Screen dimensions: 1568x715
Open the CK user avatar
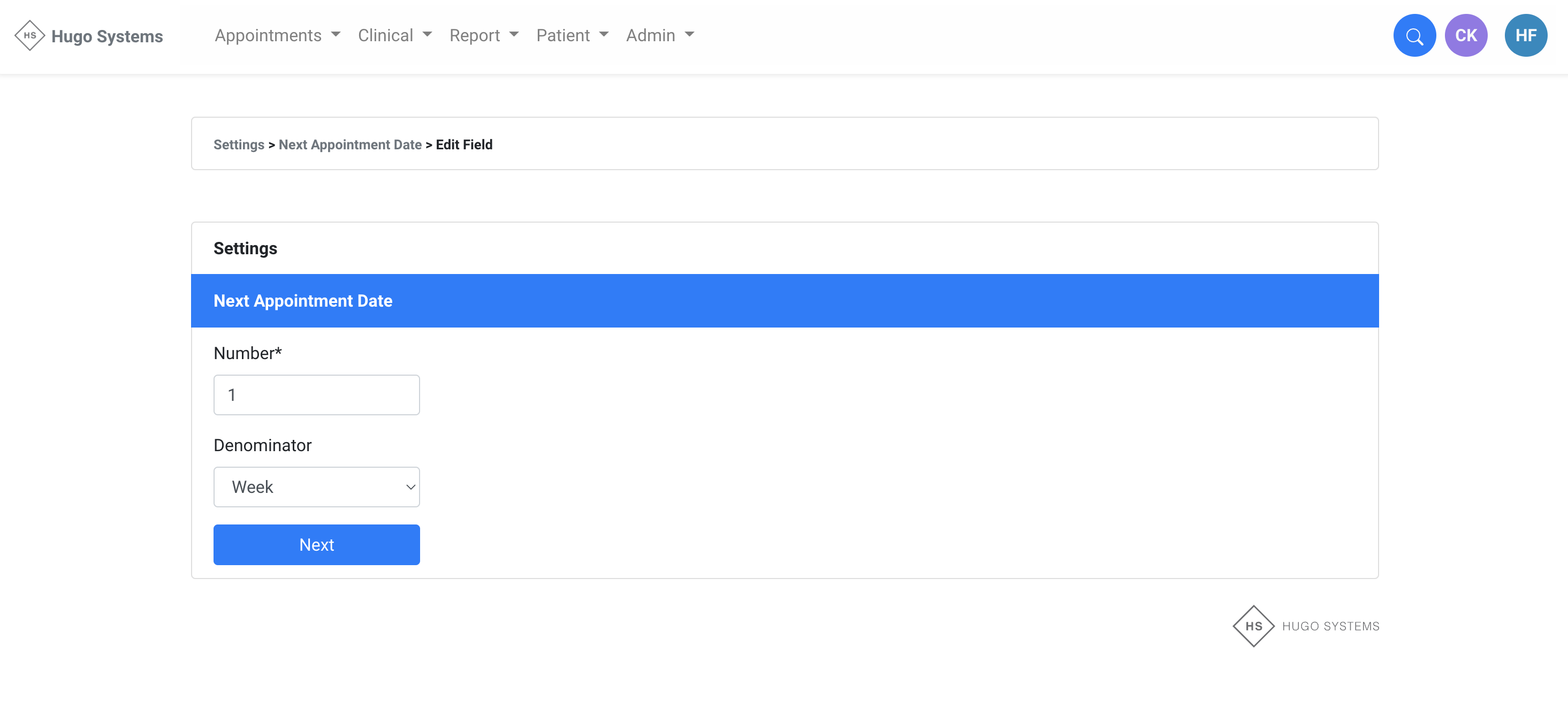pos(1466,36)
